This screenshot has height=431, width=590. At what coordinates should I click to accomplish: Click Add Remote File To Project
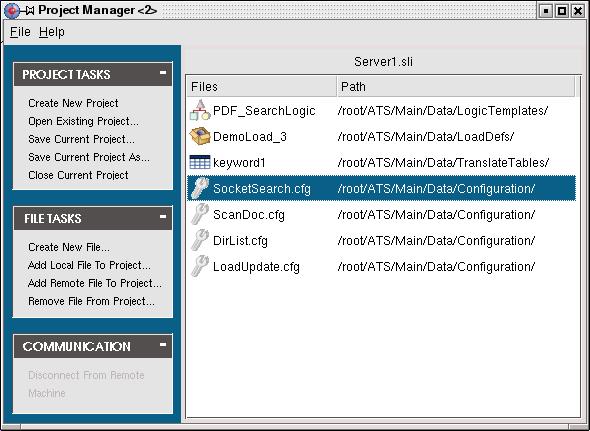point(95,283)
